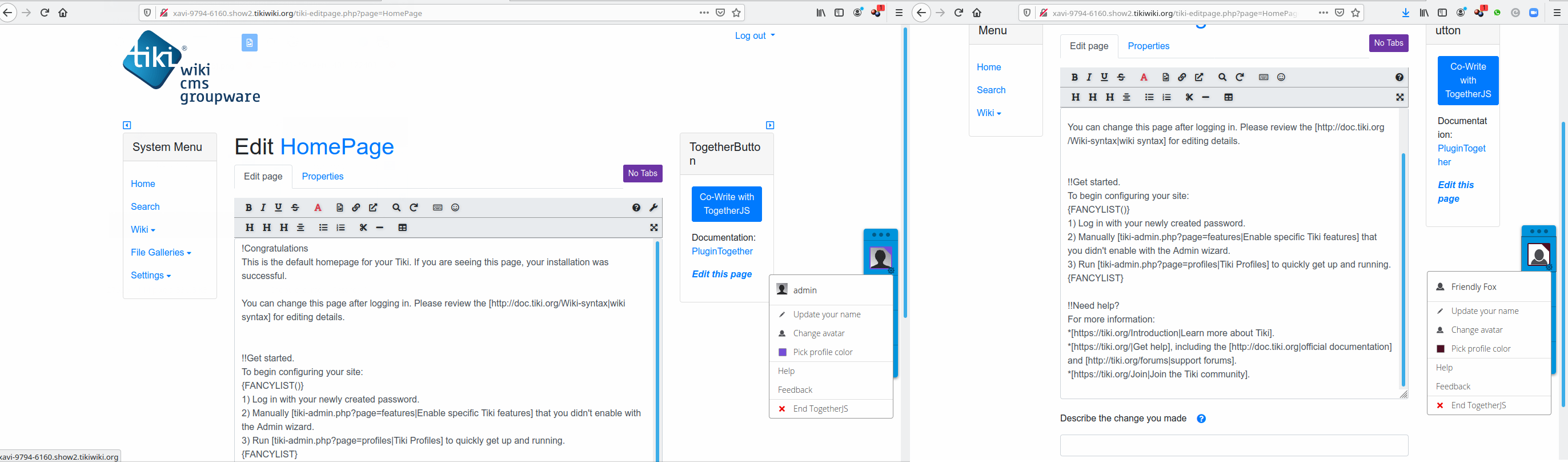
Task: Open help icon in right window editor toolbar
Action: [x=1399, y=77]
